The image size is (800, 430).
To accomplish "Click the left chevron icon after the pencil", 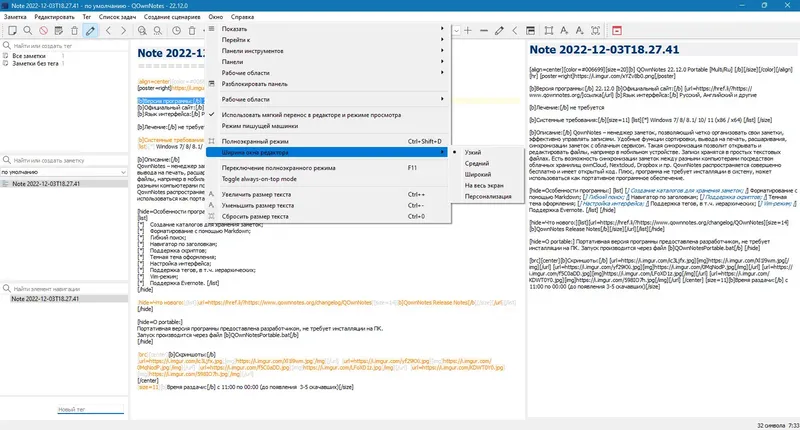I will pyautogui.click(x=514, y=31).
